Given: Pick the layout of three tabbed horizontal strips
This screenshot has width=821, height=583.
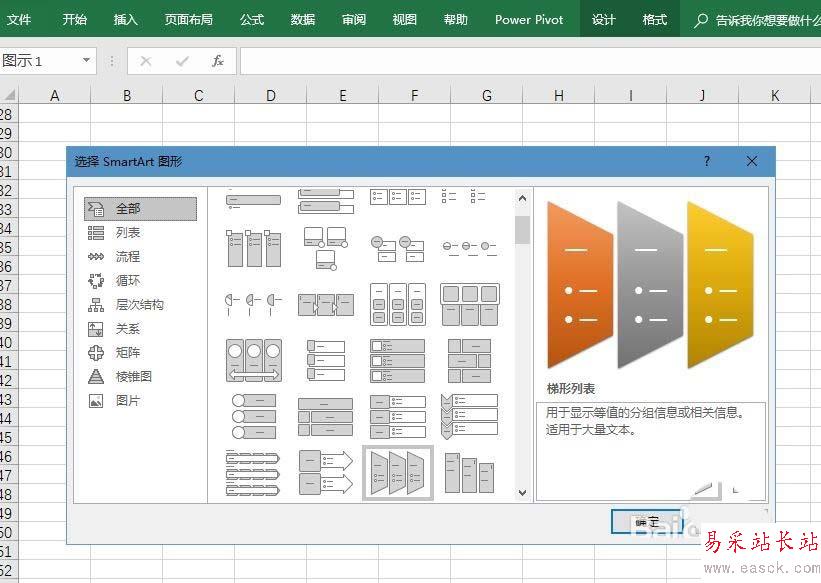Looking at the screenshot, I should [x=325, y=360].
